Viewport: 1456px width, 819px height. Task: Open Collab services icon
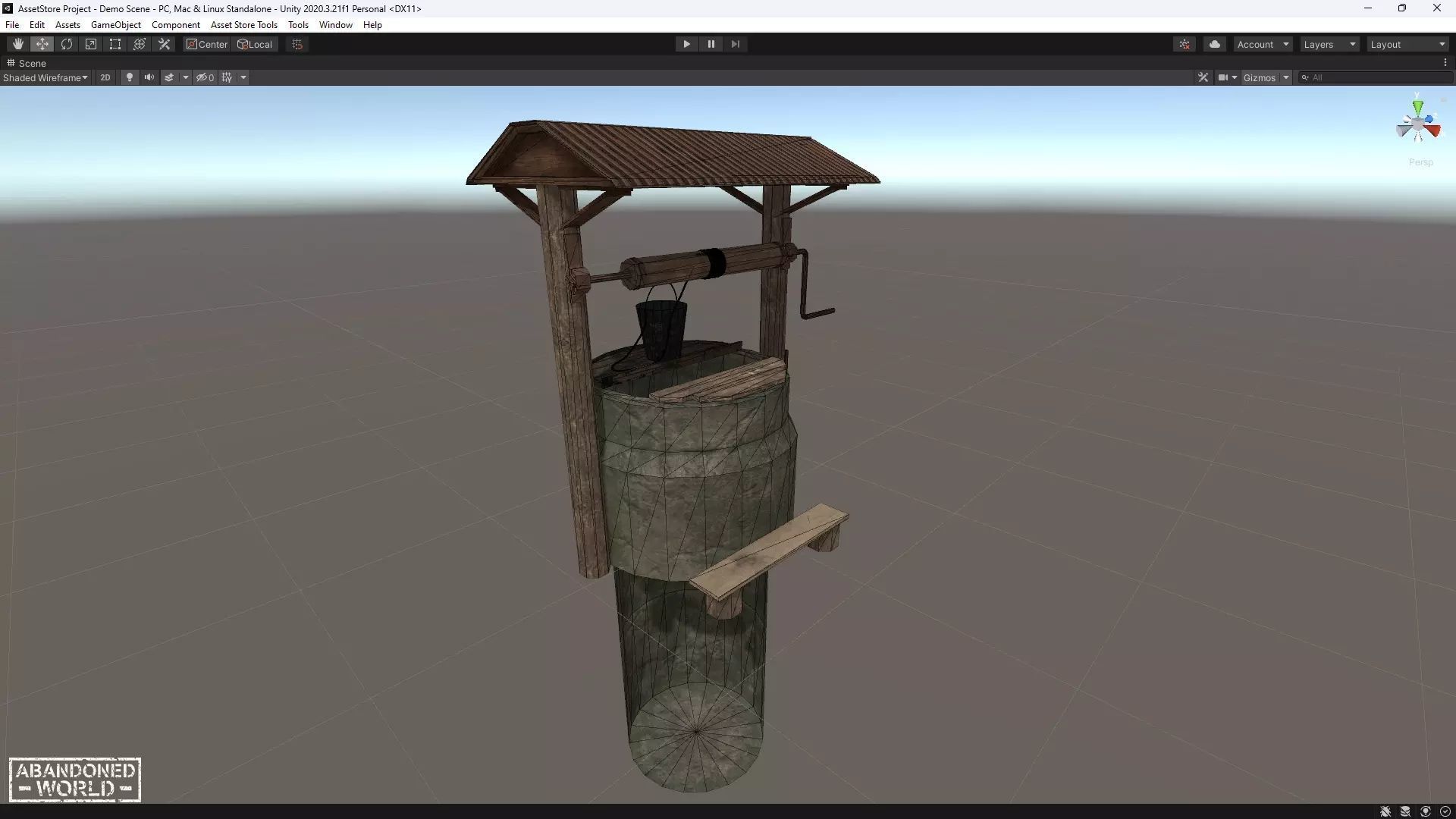(x=1185, y=44)
